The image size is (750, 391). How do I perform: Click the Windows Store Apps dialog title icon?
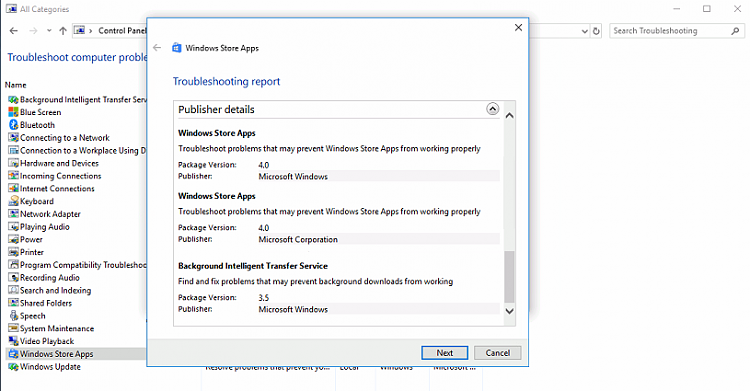pos(177,48)
